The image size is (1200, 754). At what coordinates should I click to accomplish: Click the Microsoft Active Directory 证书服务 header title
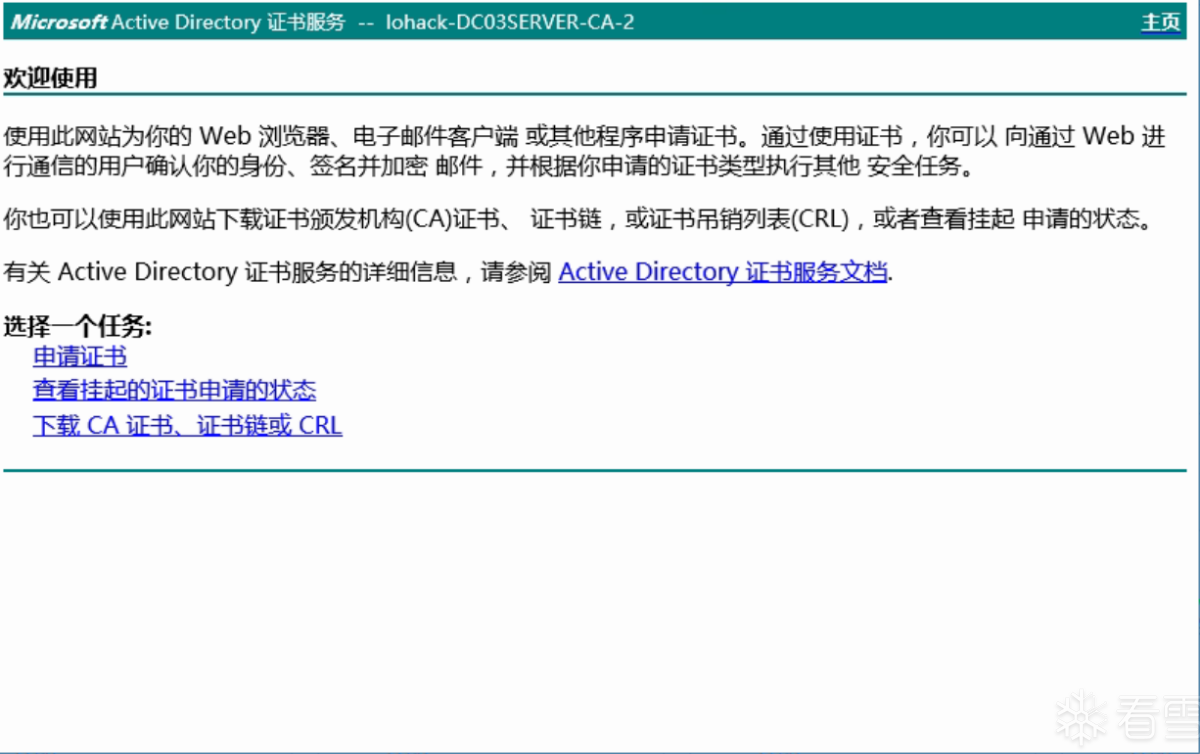(178, 22)
